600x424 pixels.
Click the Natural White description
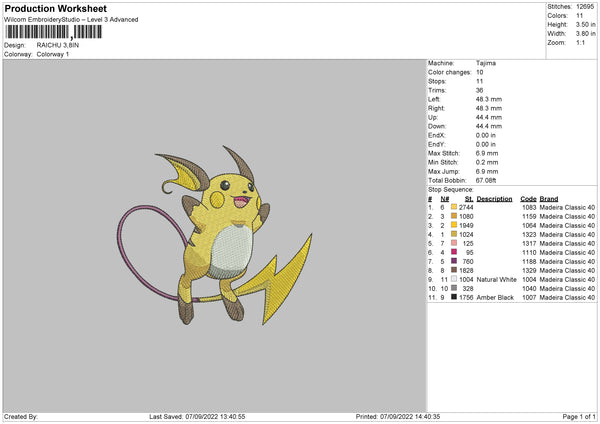(x=496, y=280)
